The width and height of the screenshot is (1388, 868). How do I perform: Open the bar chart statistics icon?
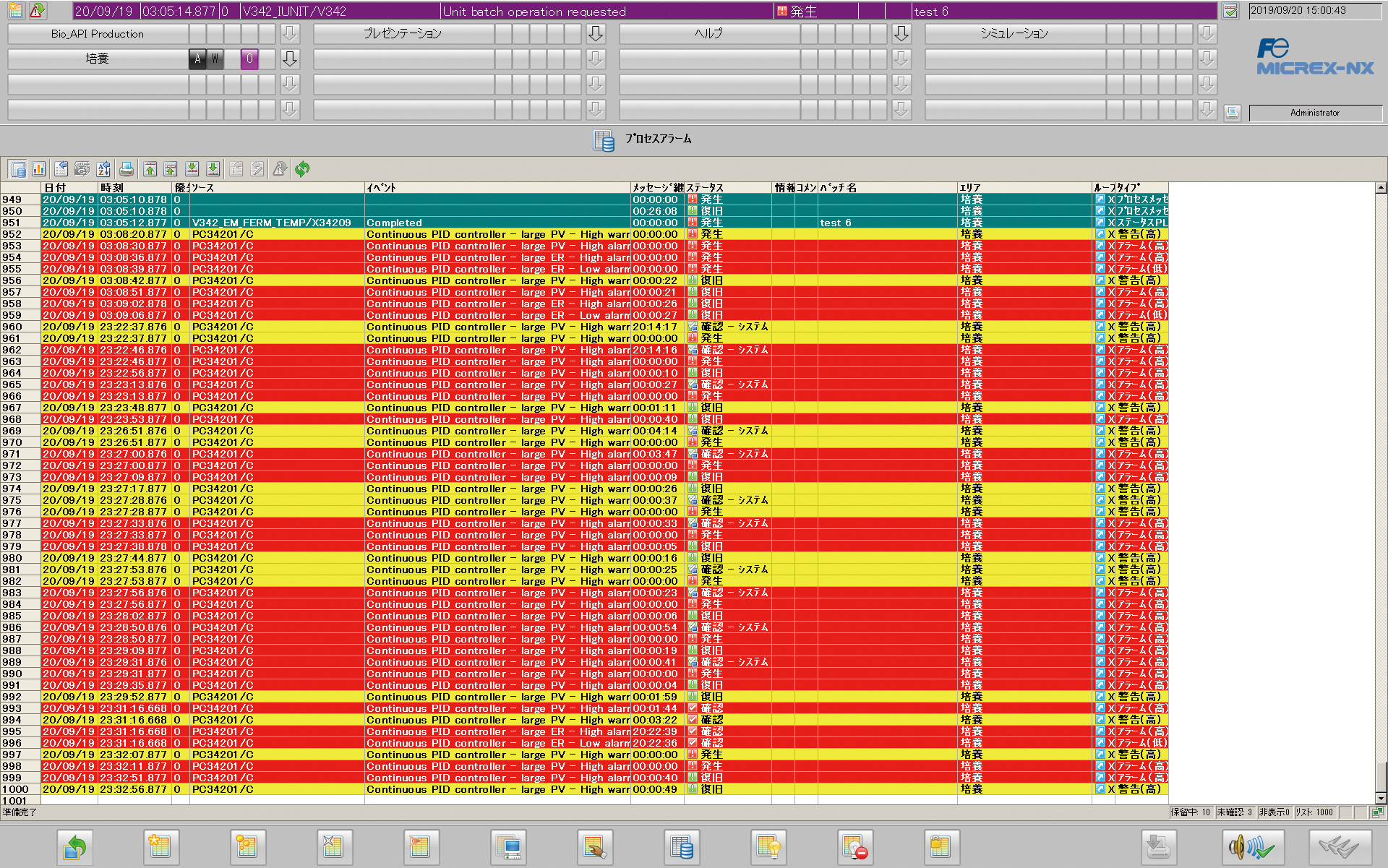[38, 169]
